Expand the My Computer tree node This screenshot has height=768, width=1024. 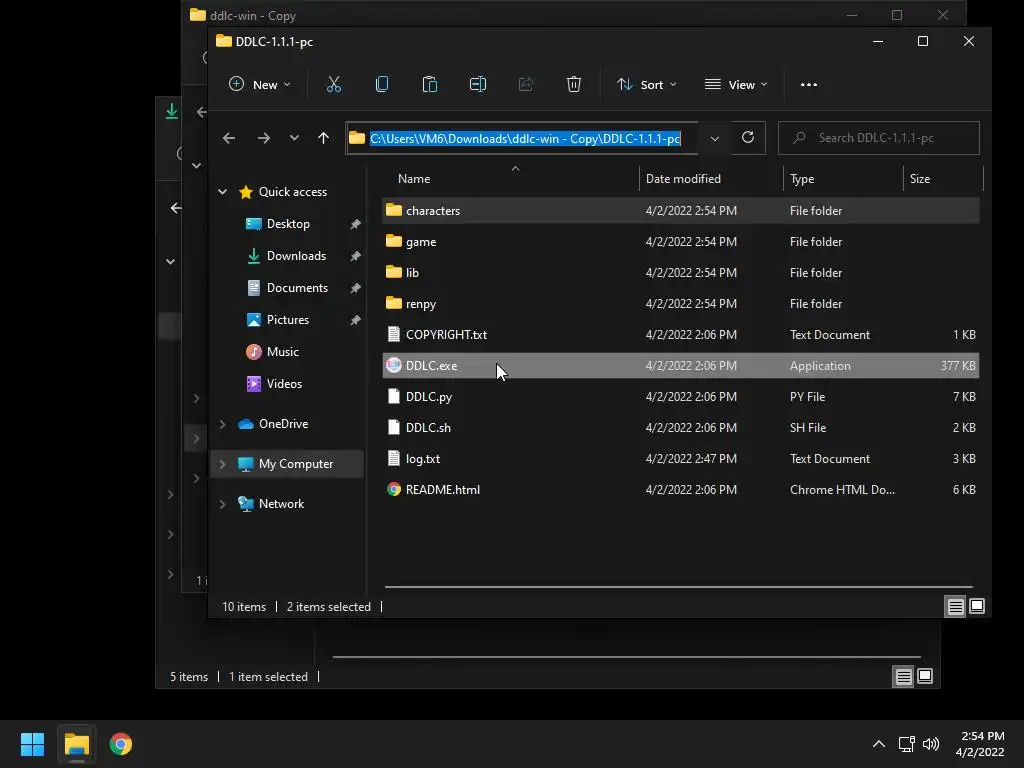(x=222, y=464)
